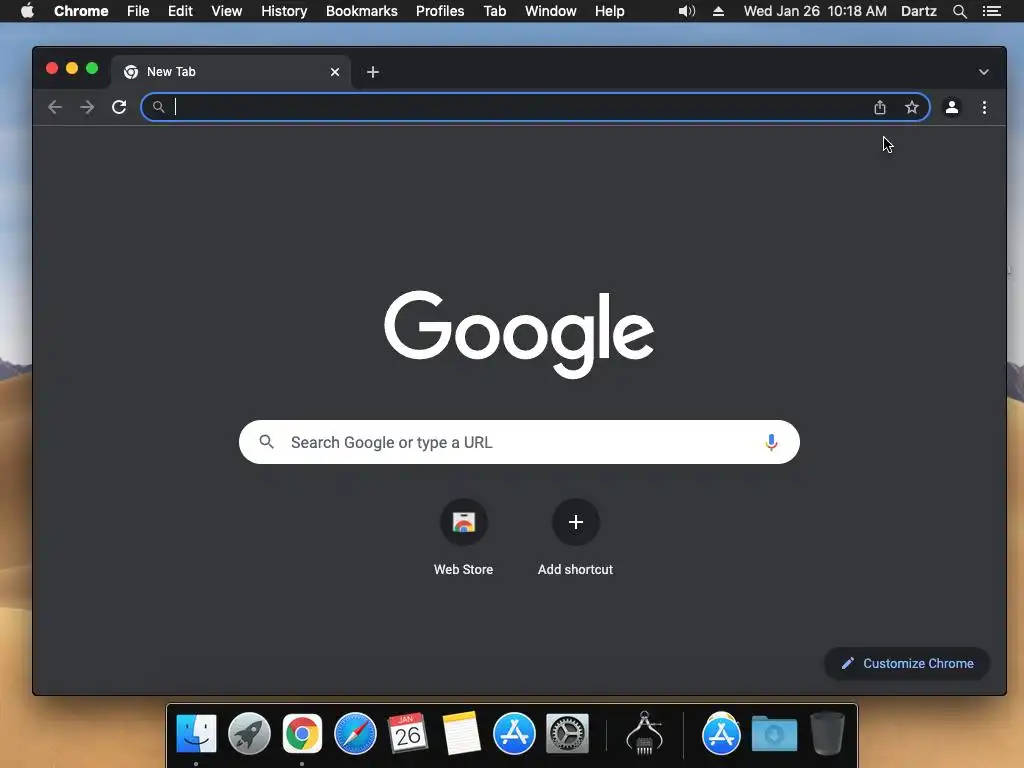Open Calendar from the Dock
The height and width of the screenshot is (768, 1024).
pyautogui.click(x=408, y=733)
